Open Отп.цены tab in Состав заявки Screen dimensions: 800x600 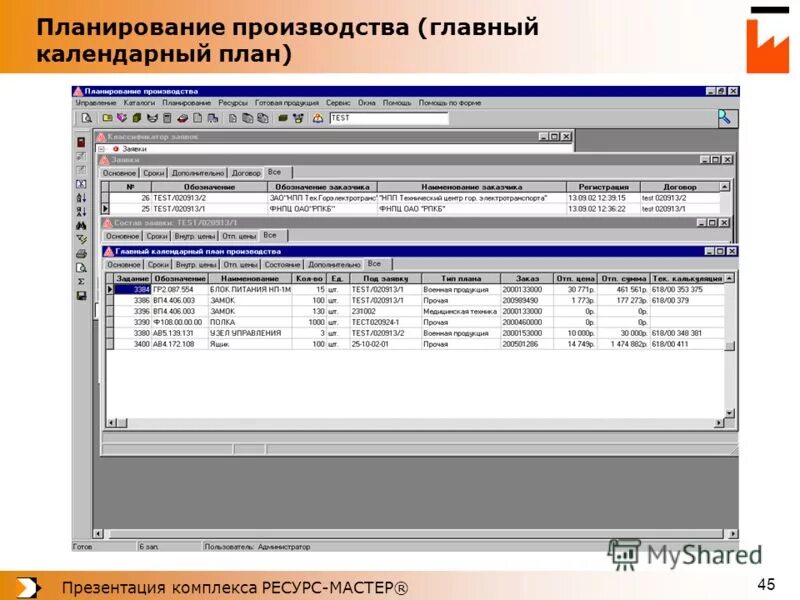(x=238, y=235)
